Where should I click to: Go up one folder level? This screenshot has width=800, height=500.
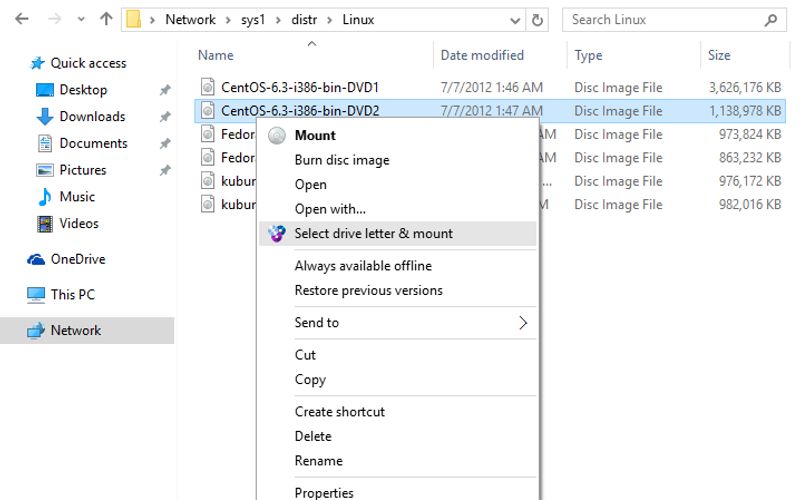106,19
